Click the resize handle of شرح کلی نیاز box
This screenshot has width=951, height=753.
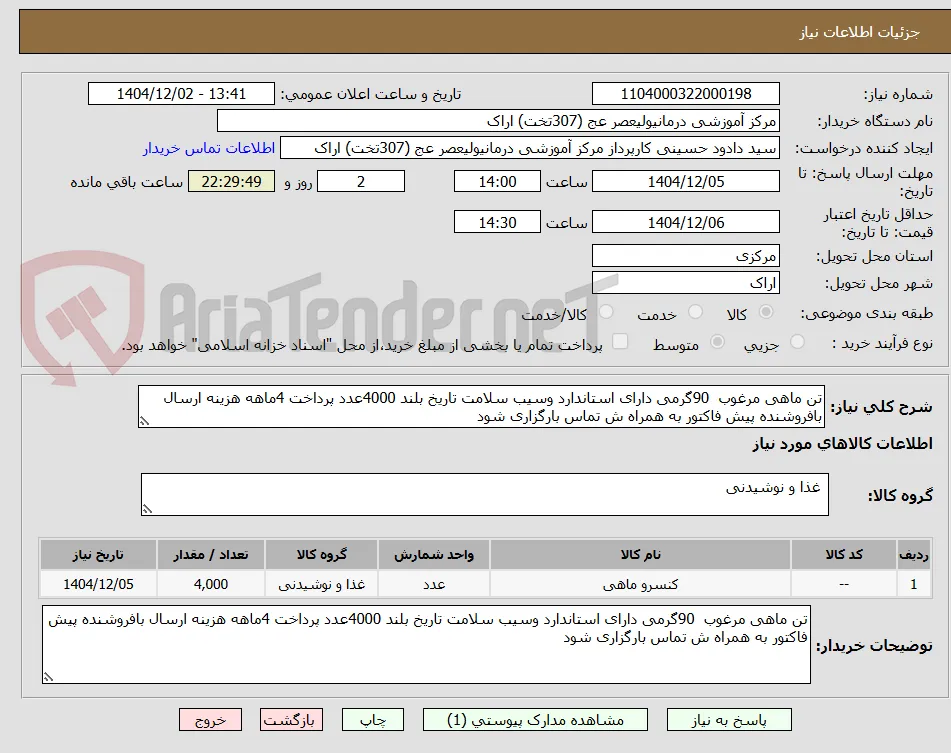144,421
